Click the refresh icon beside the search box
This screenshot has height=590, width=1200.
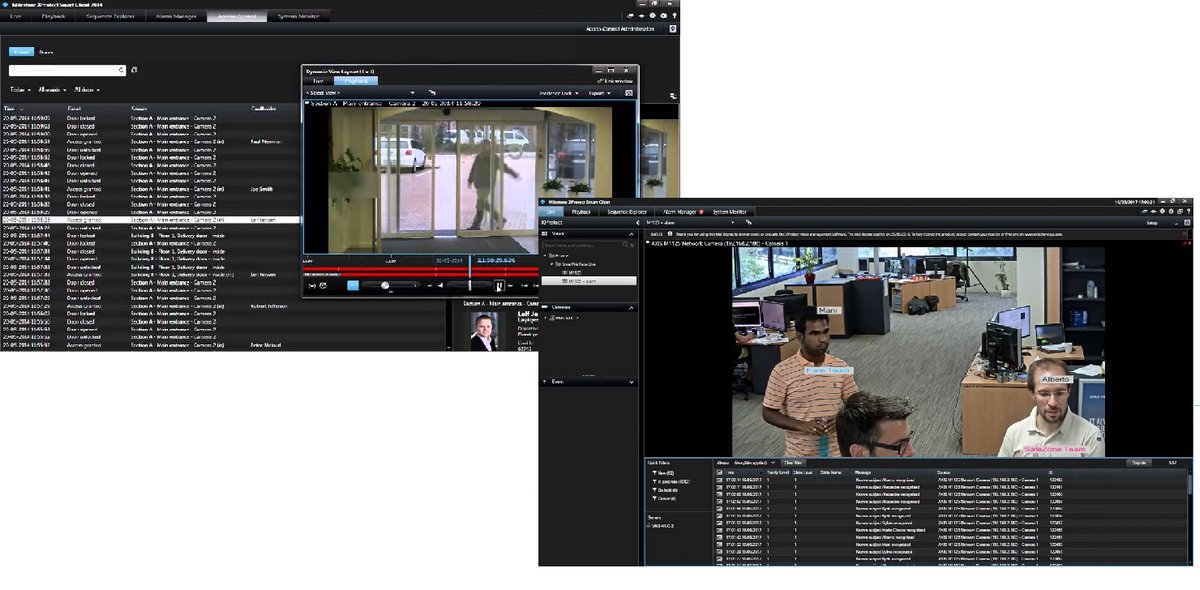coord(135,70)
